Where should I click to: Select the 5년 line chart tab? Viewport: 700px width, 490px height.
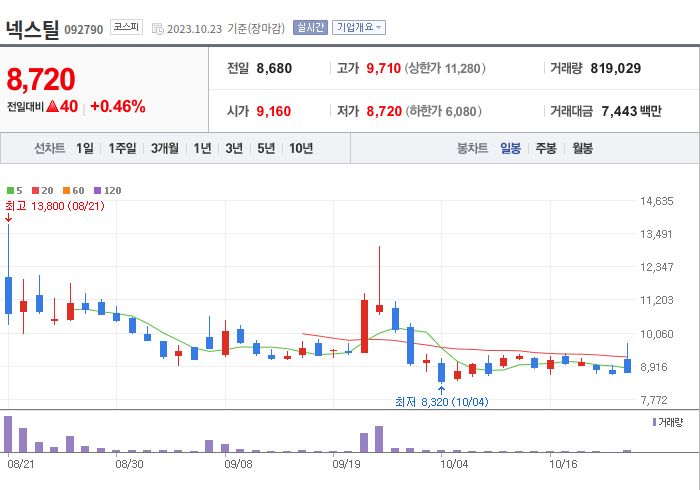pos(266,148)
